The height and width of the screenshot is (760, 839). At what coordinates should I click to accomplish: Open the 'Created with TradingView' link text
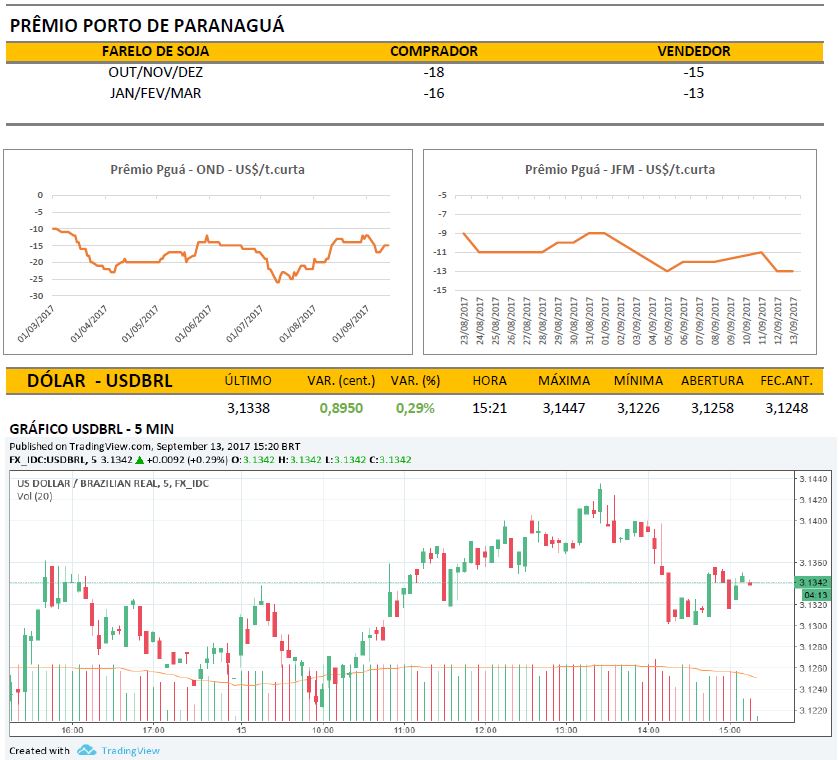point(119,750)
